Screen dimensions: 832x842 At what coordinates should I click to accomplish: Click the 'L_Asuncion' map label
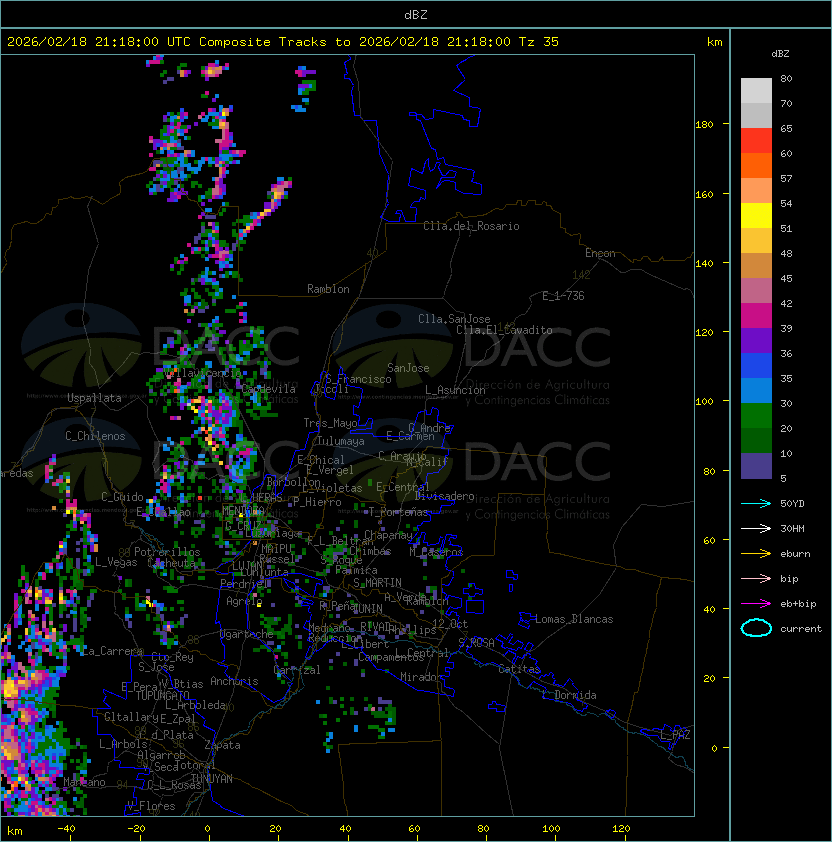455,390
